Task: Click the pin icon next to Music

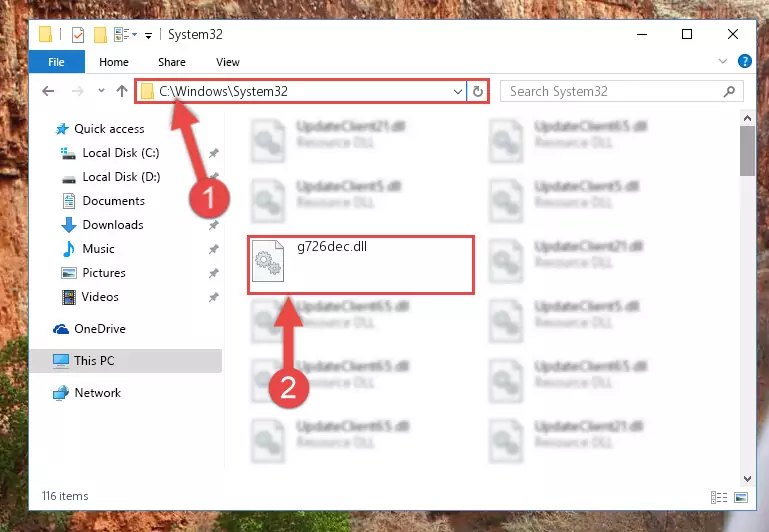Action: click(x=213, y=249)
